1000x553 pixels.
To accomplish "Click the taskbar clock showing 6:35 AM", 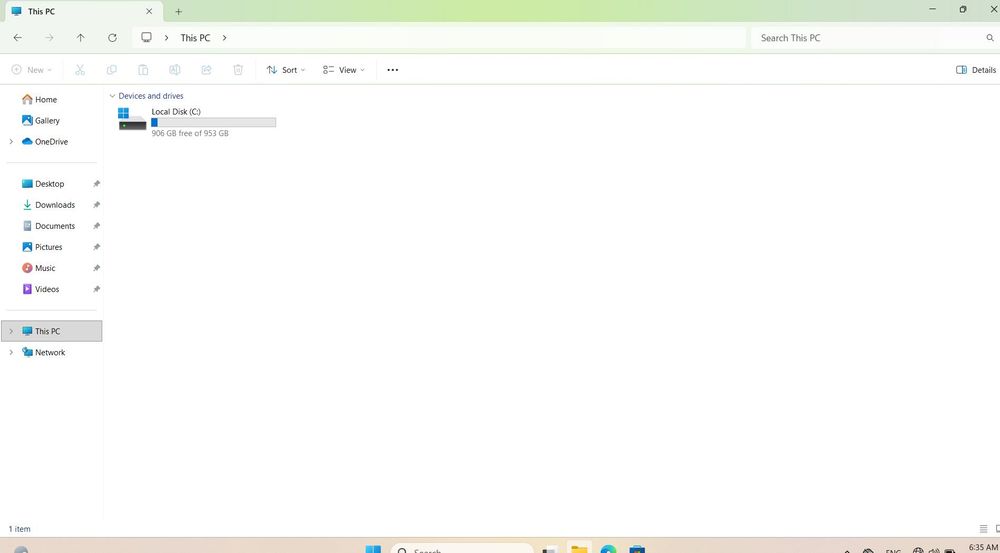I will tap(982, 547).
